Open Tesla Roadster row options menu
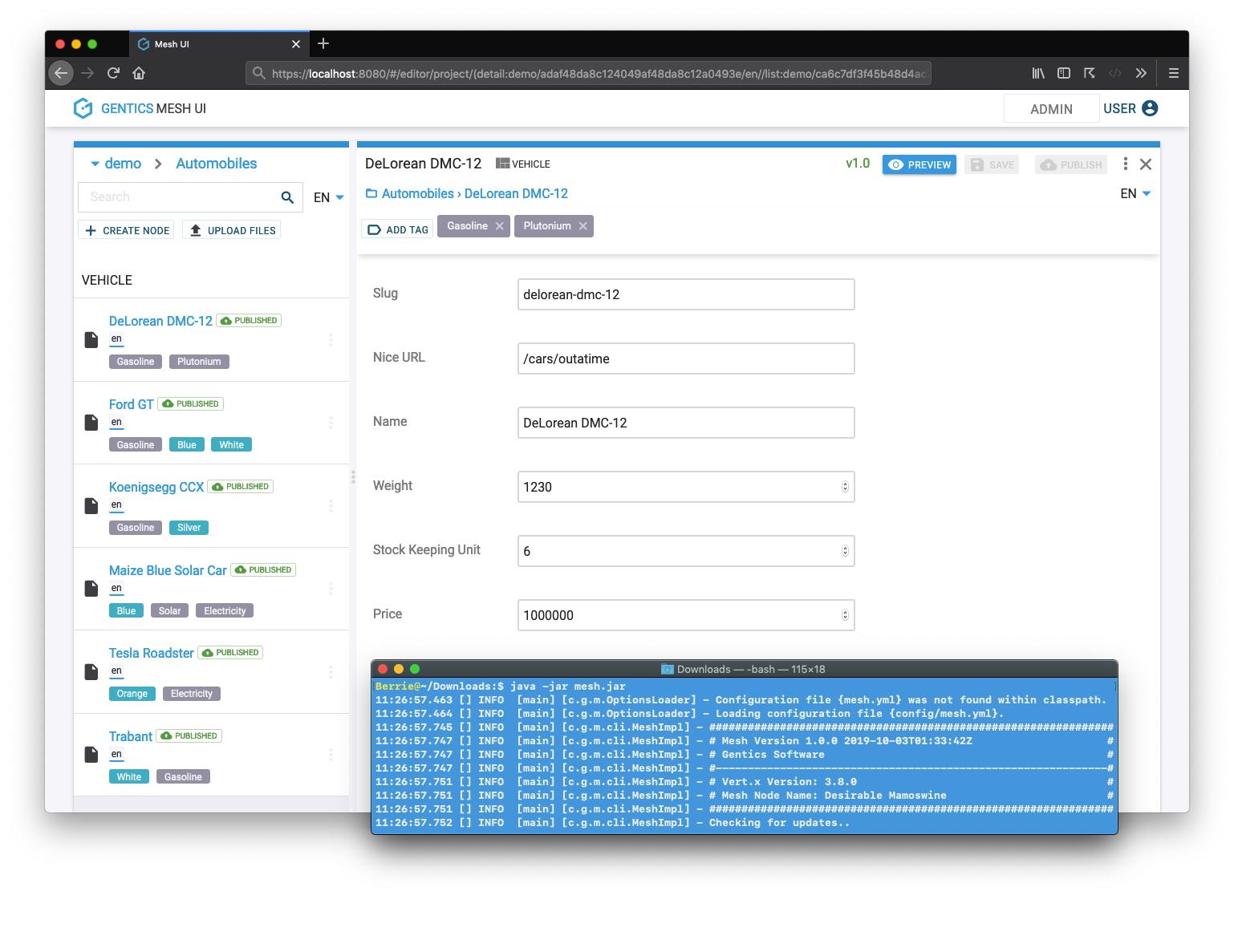The width and height of the screenshot is (1234, 952). click(331, 672)
